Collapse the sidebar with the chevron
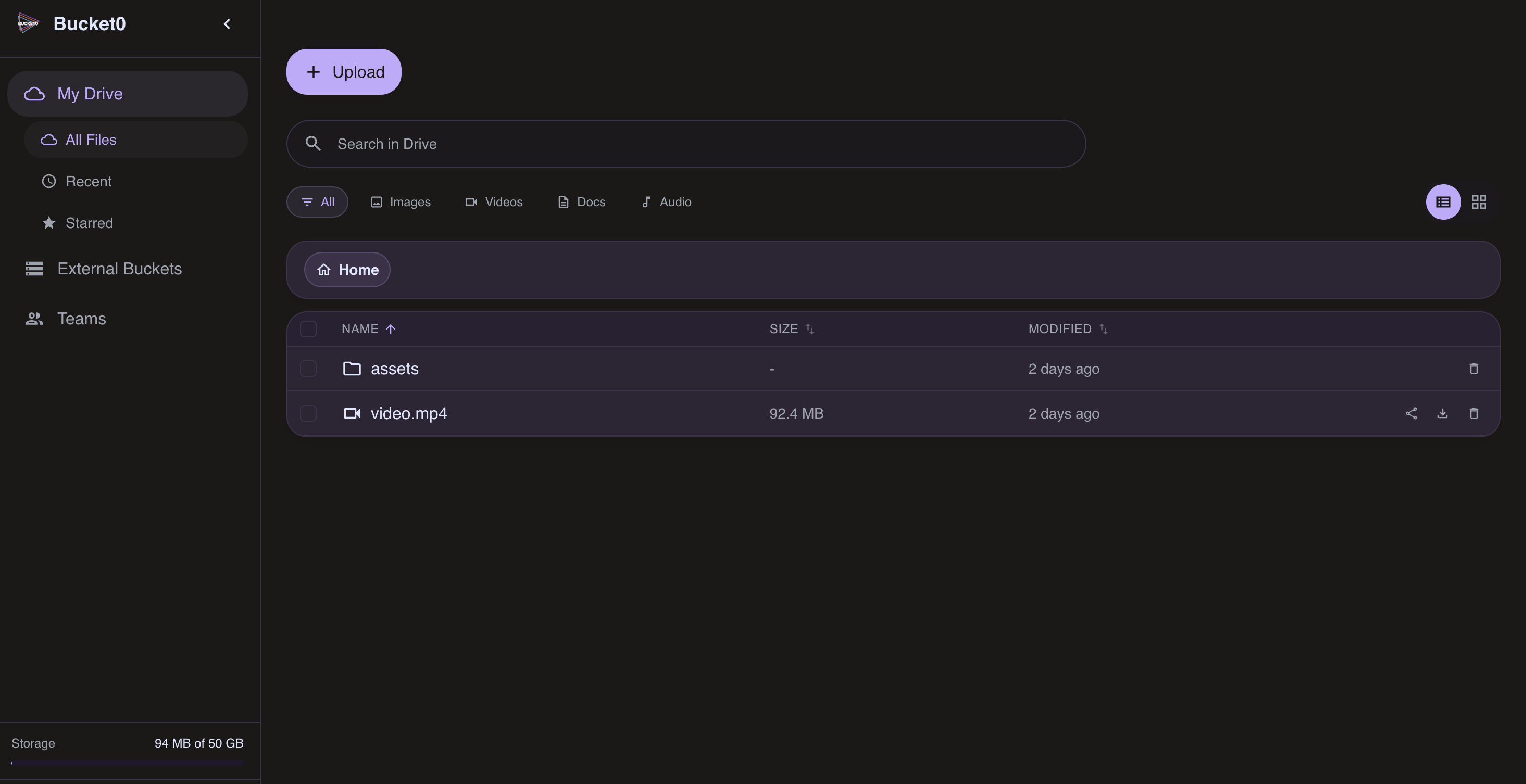This screenshot has width=1526, height=784. tap(227, 23)
